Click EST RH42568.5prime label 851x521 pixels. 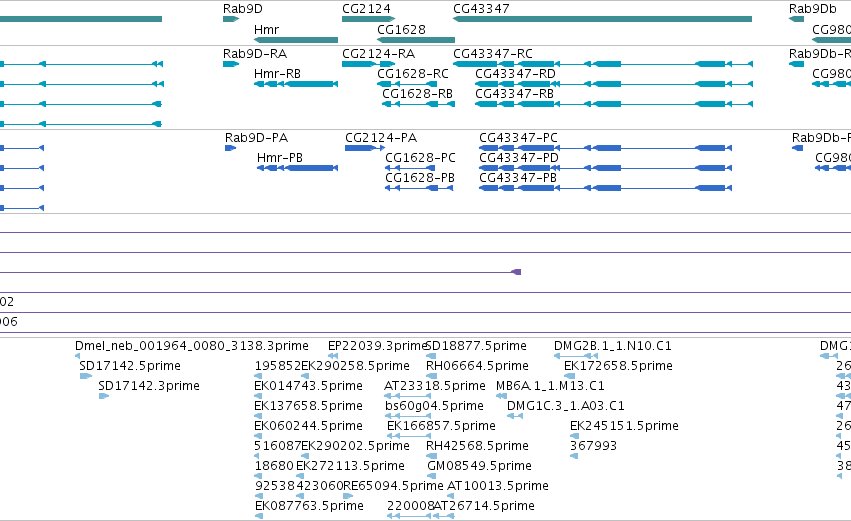pyautogui.click(x=477, y=446)
